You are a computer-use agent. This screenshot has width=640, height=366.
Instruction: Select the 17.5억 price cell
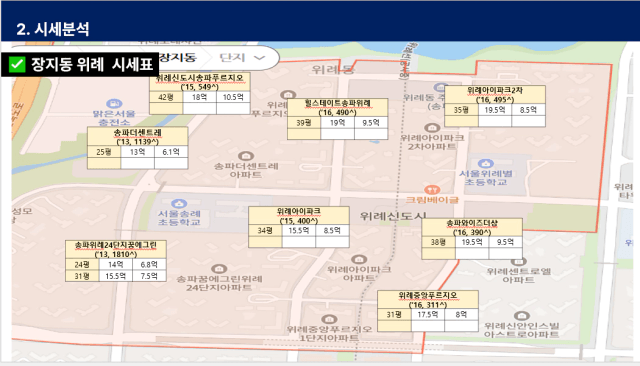coord(428,315)
